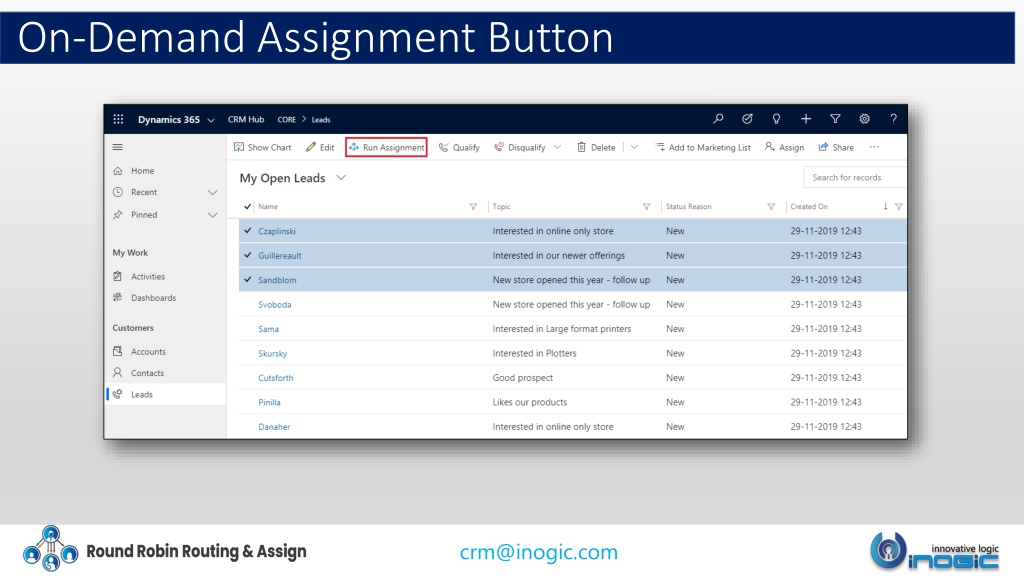Open the lightbulb assistant icon

click(x=776, y=119)
